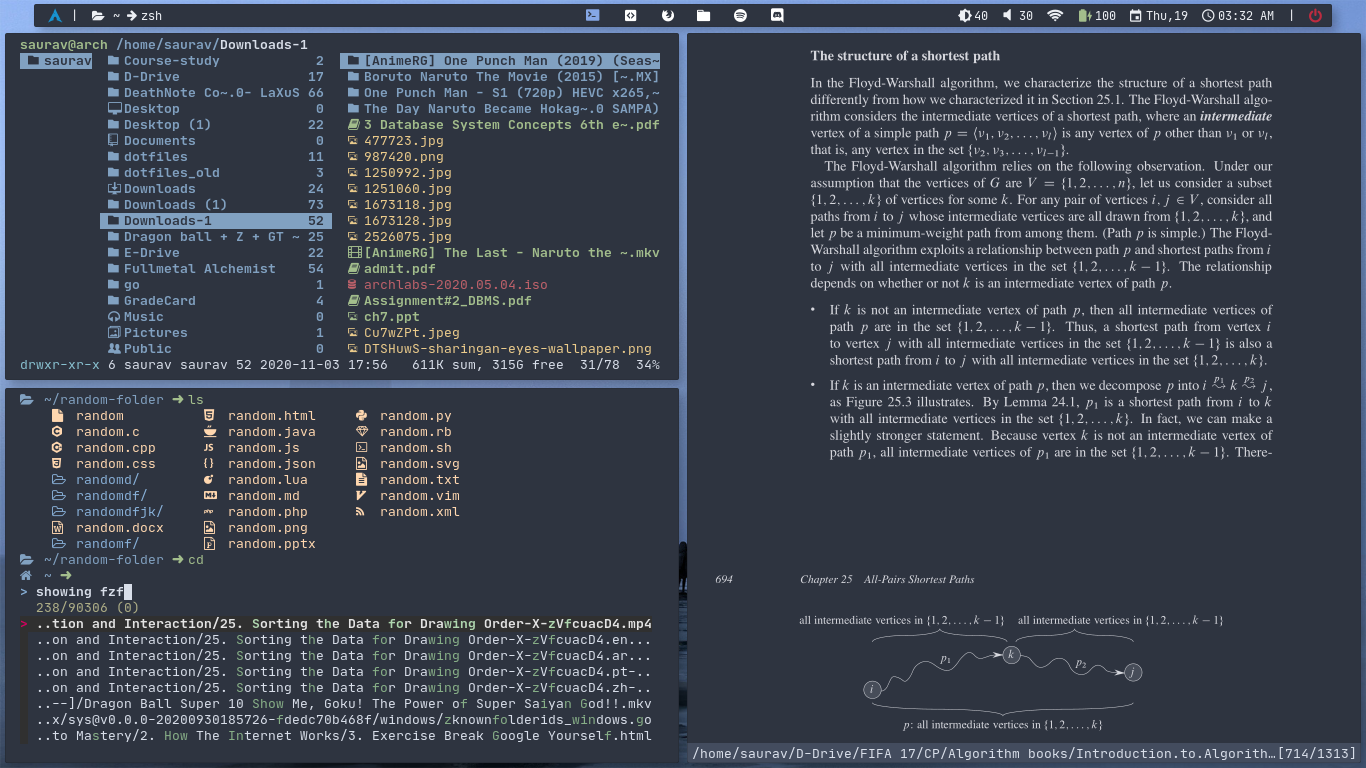The height and width of the screenshot is (768, 1366).
Task: Select the highlighted One Punch Man (2019) folder
Action: coord(500,61)
